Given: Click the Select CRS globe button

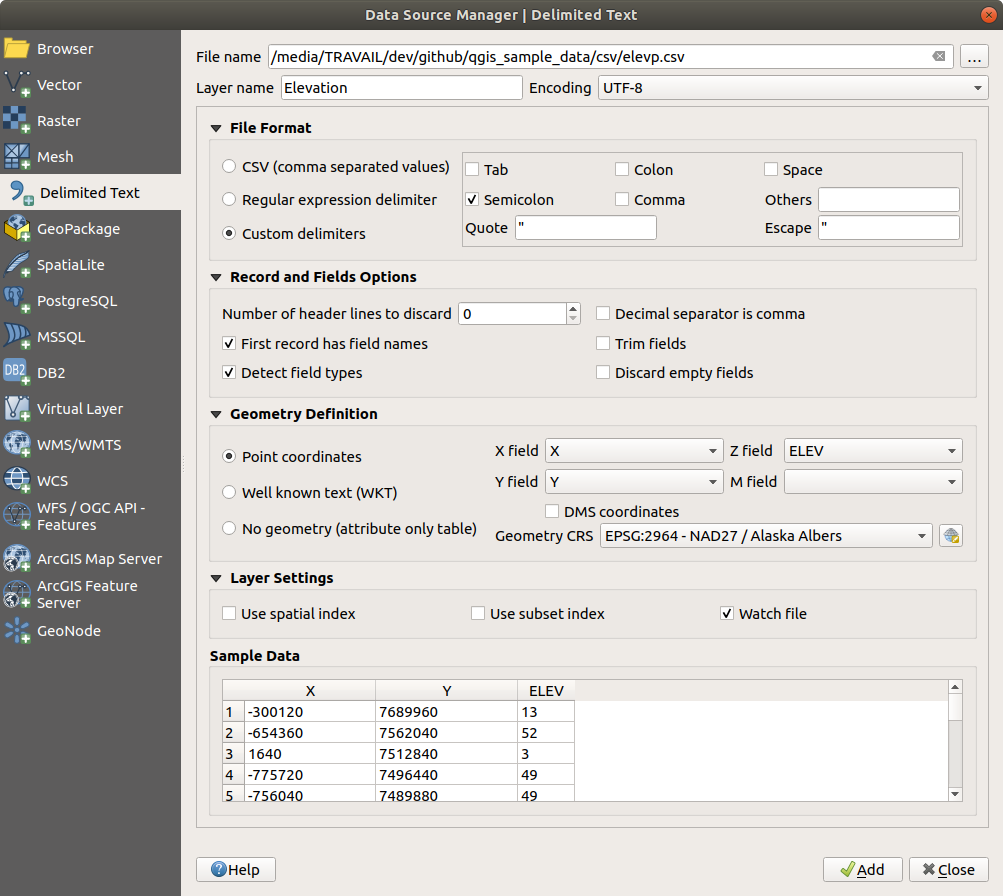Looking at the screenshot, I should pos(951,536).
